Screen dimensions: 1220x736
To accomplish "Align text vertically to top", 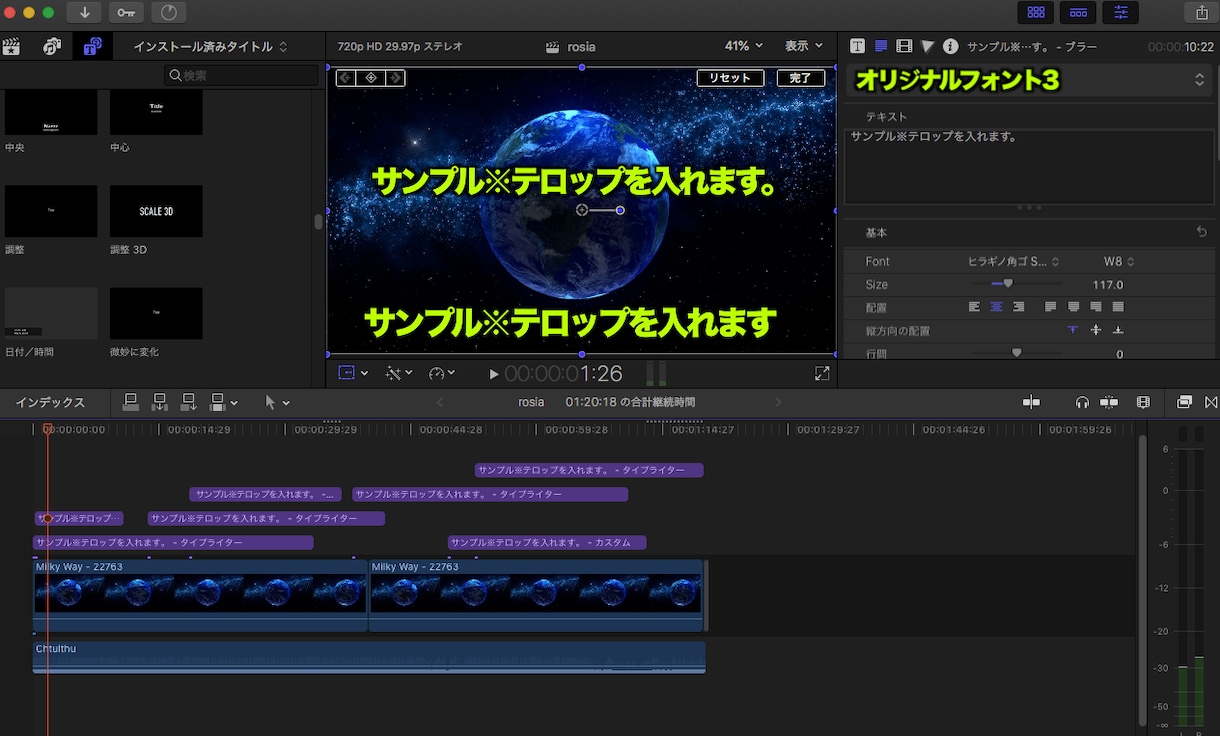I will click(x=1073, y=330).
